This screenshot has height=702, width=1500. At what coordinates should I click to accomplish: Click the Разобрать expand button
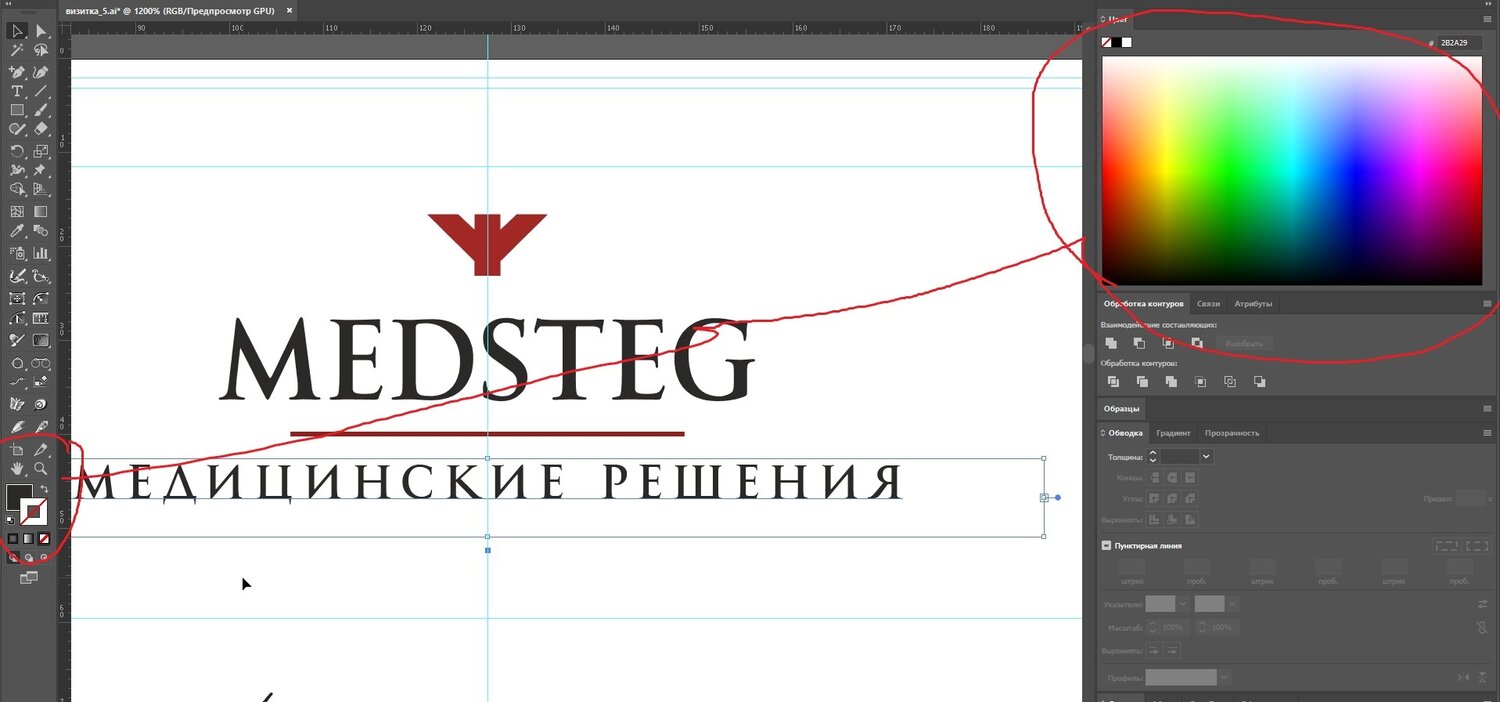click(1244, 343)
